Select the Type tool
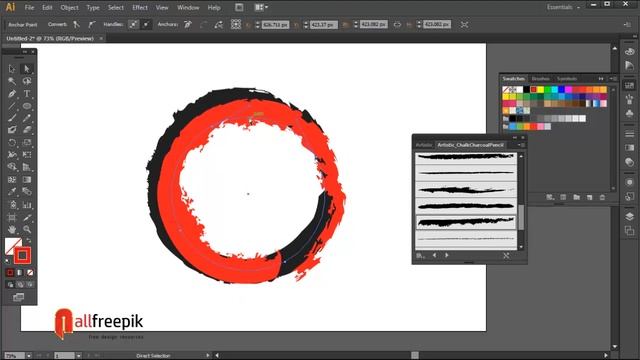The image size is (640, 360). click(27, 93)
